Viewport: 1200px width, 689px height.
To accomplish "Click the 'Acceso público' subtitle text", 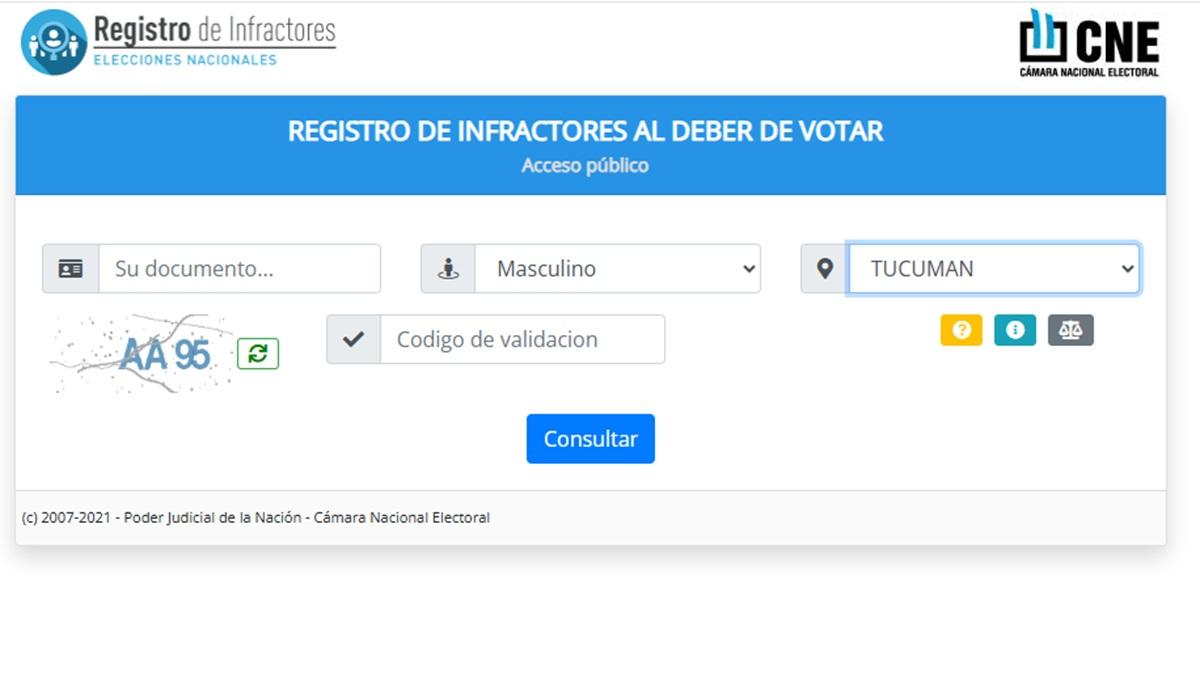I will [585, 165].
